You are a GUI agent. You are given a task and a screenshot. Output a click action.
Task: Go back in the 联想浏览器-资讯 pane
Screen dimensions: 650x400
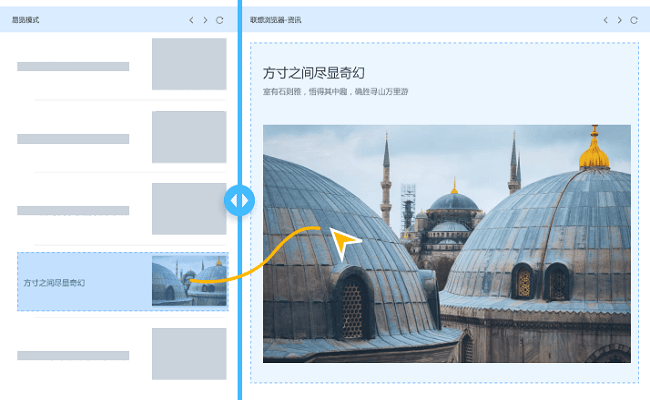[x=605, y=20]
